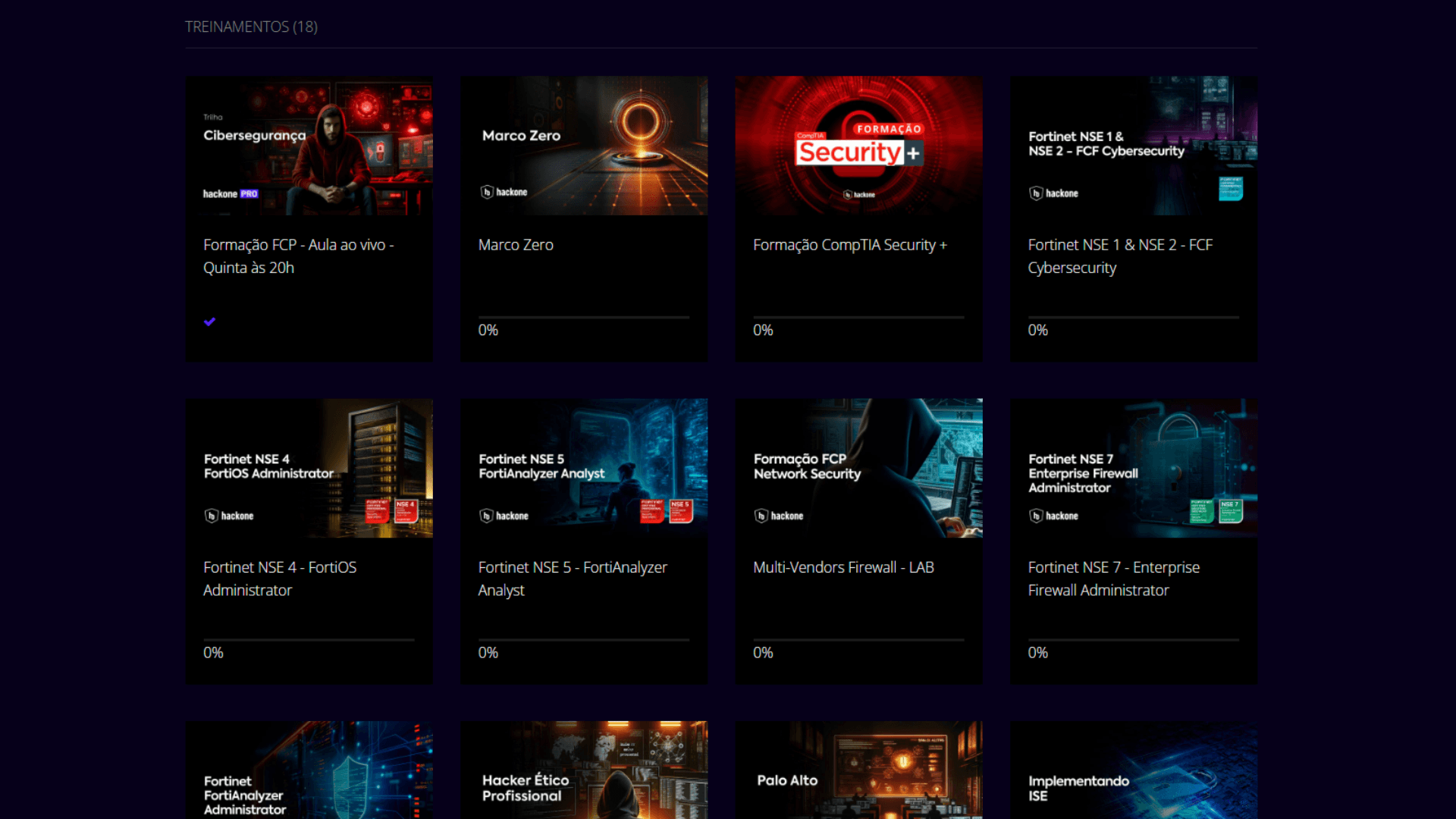The height and width of the screenshot is (819, 1456).
Task: Click the 'TREINAMENTOS (18)' section heading
Action: point(251,27)
